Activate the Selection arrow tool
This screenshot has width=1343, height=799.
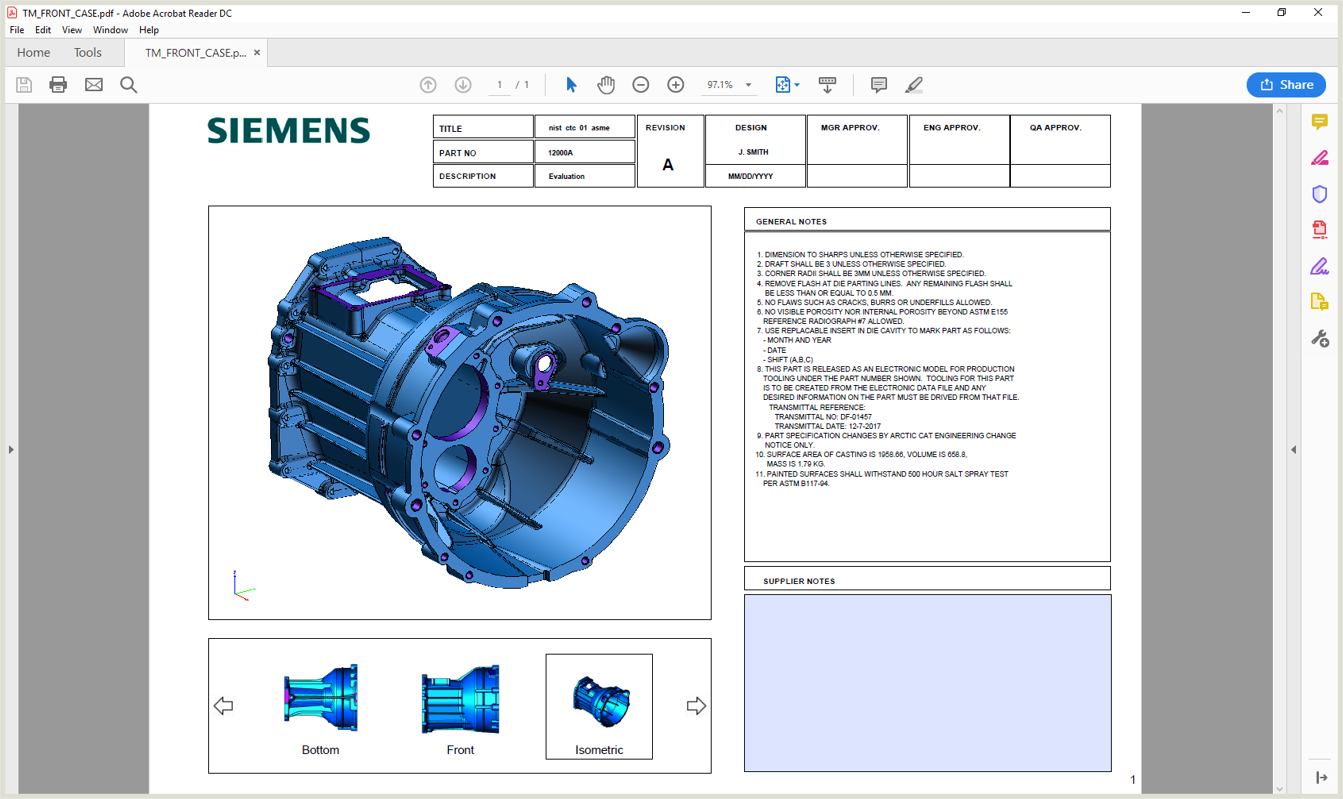tap(571, 85)
